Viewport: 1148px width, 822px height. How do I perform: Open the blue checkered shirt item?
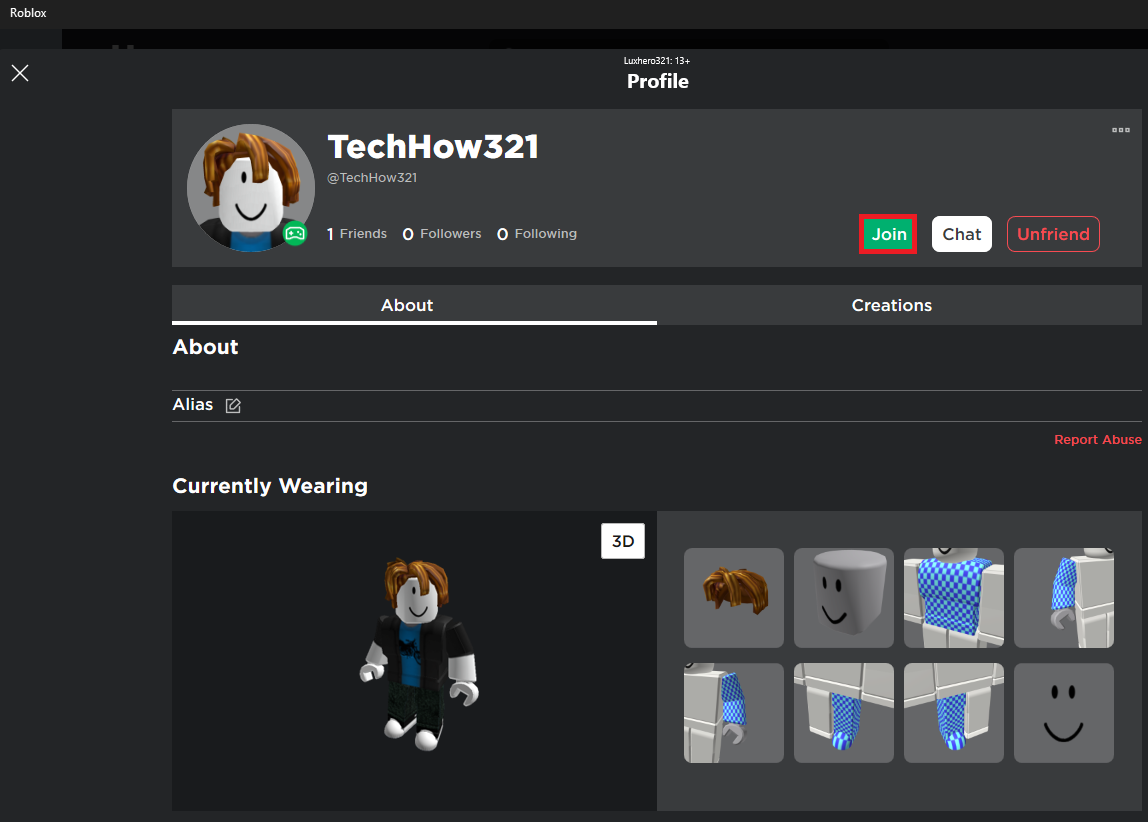(953, 598)
